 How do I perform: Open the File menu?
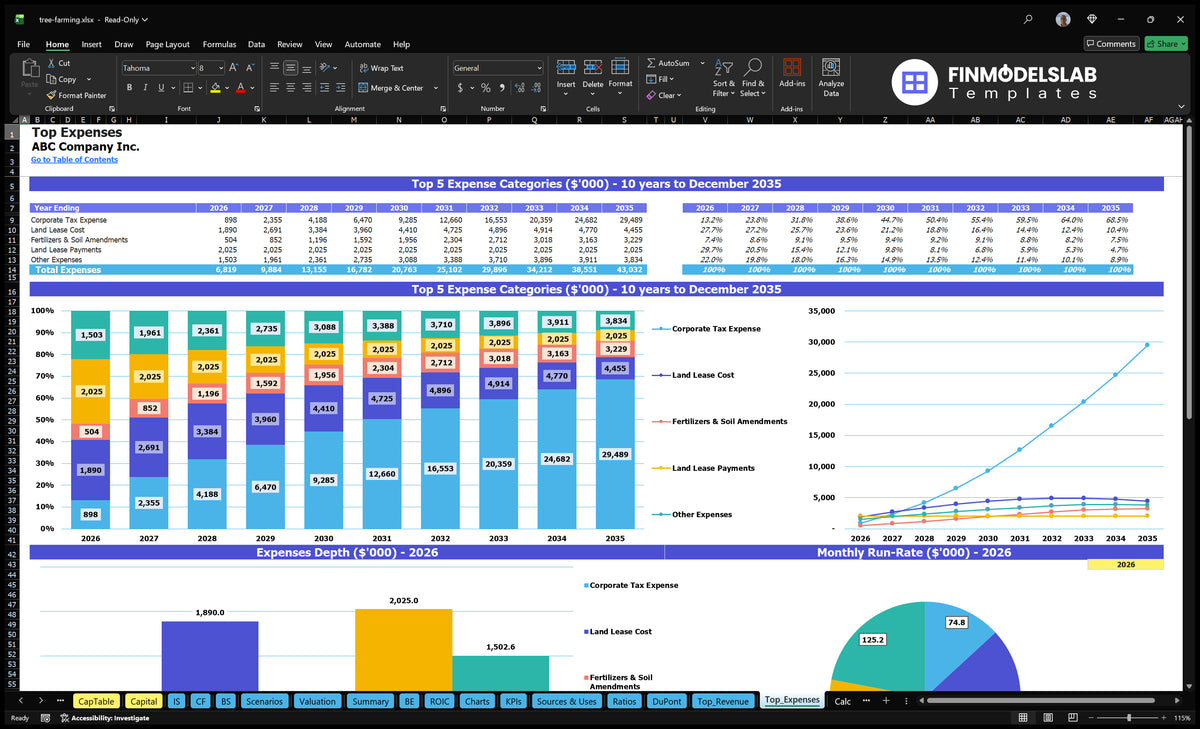[x=23, y=44]
